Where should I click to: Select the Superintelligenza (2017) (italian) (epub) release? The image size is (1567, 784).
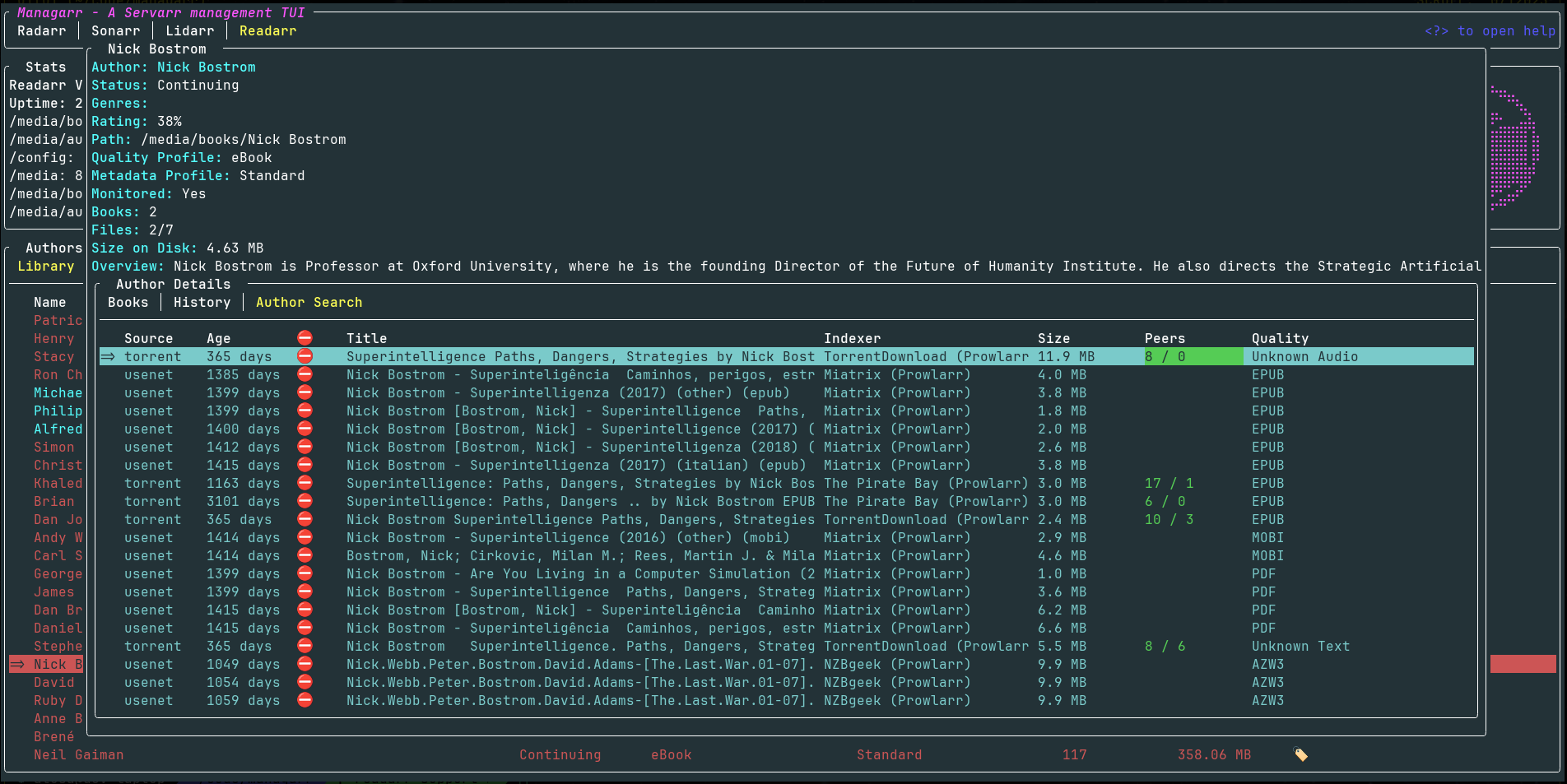click(x=786, y=465)
